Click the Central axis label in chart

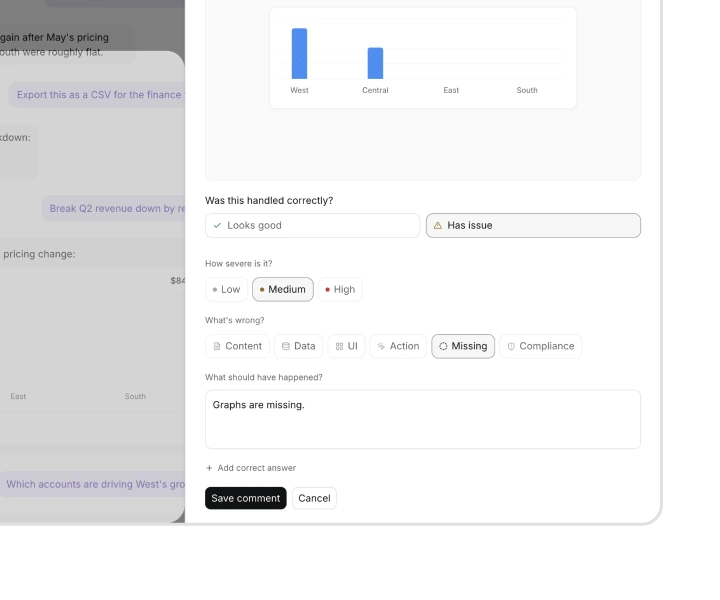pos(375,90)
